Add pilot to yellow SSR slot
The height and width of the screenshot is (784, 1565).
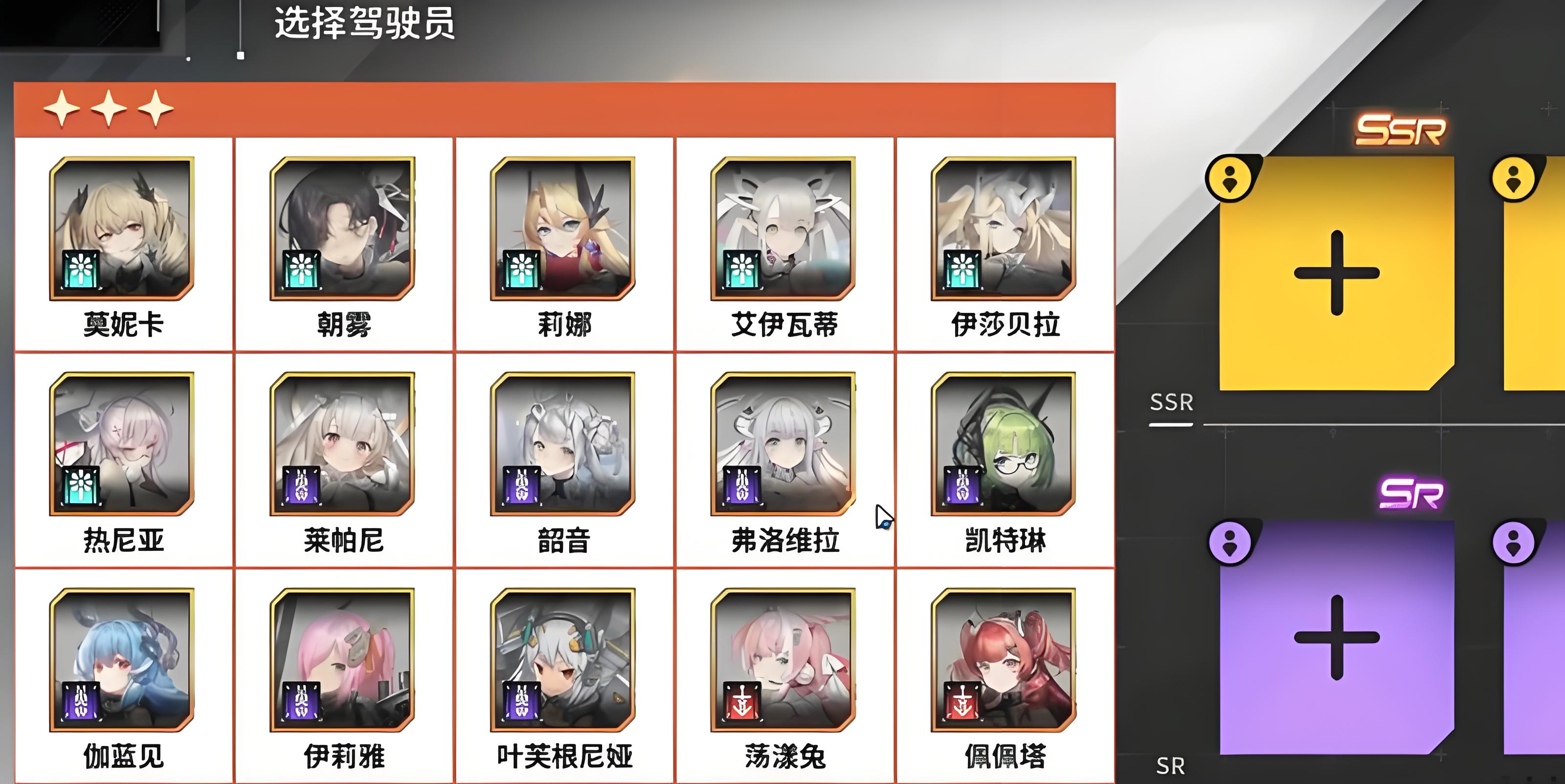(1337, 273)
